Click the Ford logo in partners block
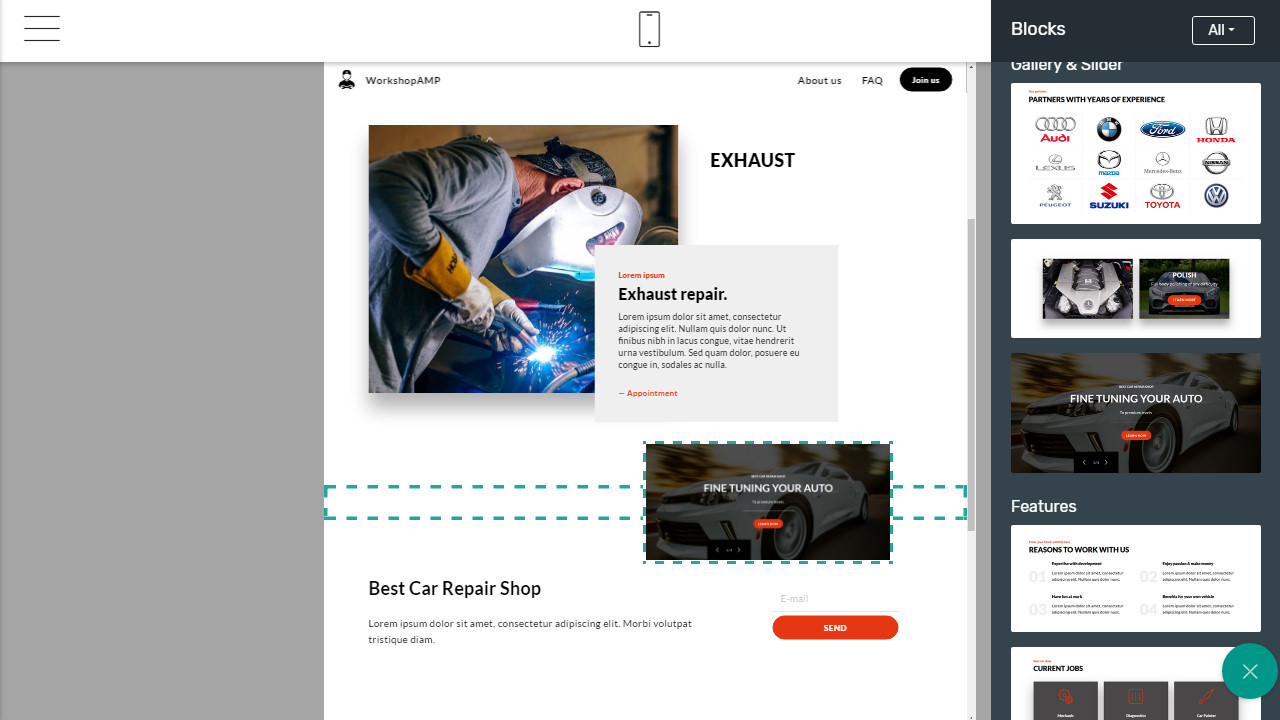The width and height of the screenshot is (1280, 720). pos(1162,129)
